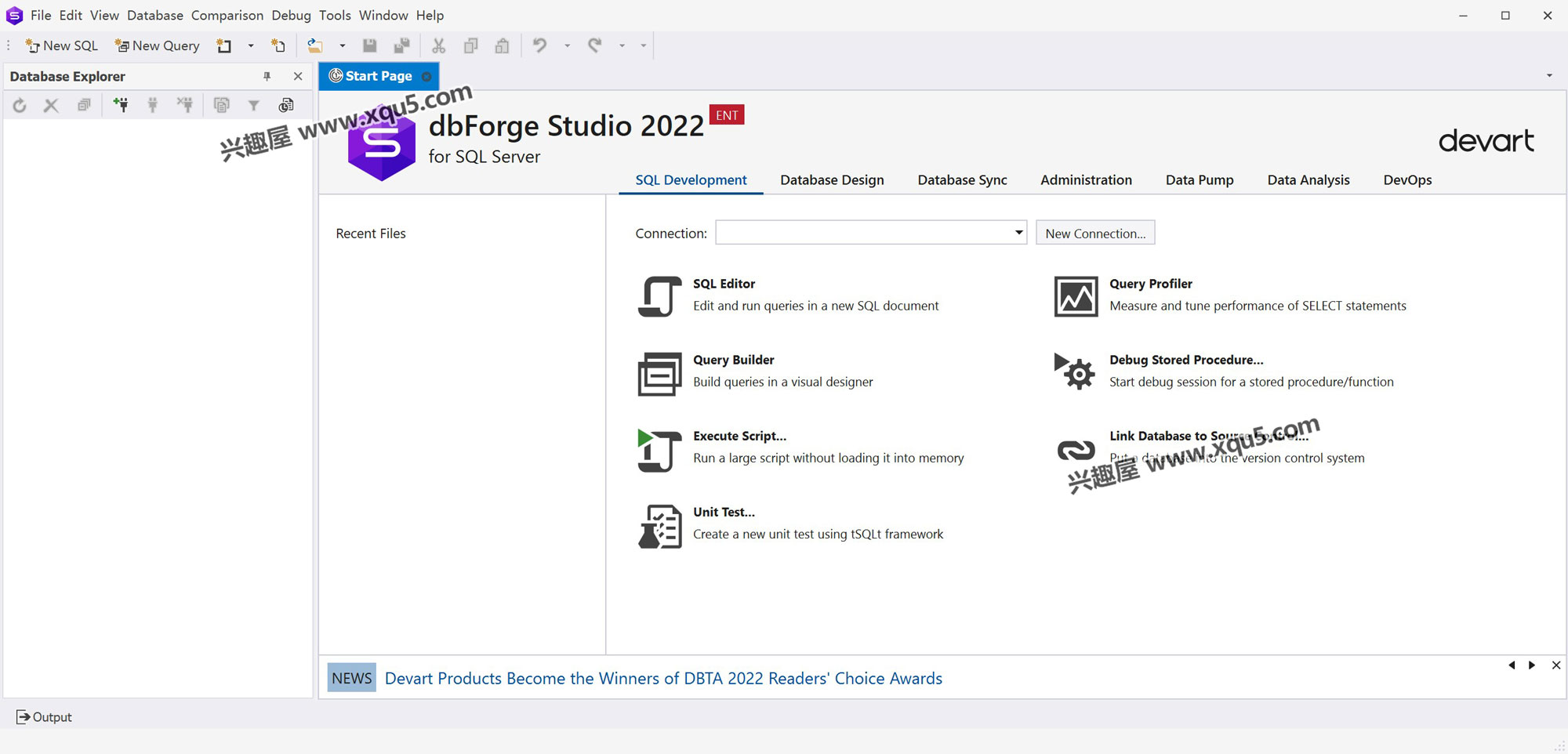The width and height of the screenshot is (1568, 754).
Task: Close the Start Page tab
Action: 426,76
